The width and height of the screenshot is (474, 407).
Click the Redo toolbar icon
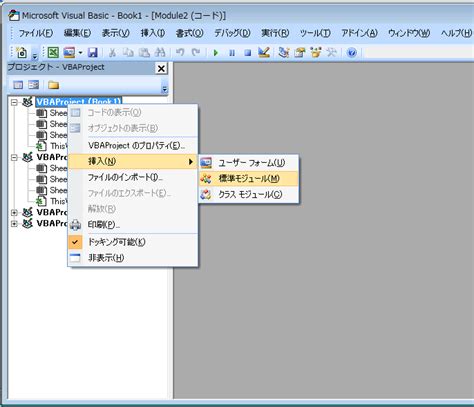point(196,52)
